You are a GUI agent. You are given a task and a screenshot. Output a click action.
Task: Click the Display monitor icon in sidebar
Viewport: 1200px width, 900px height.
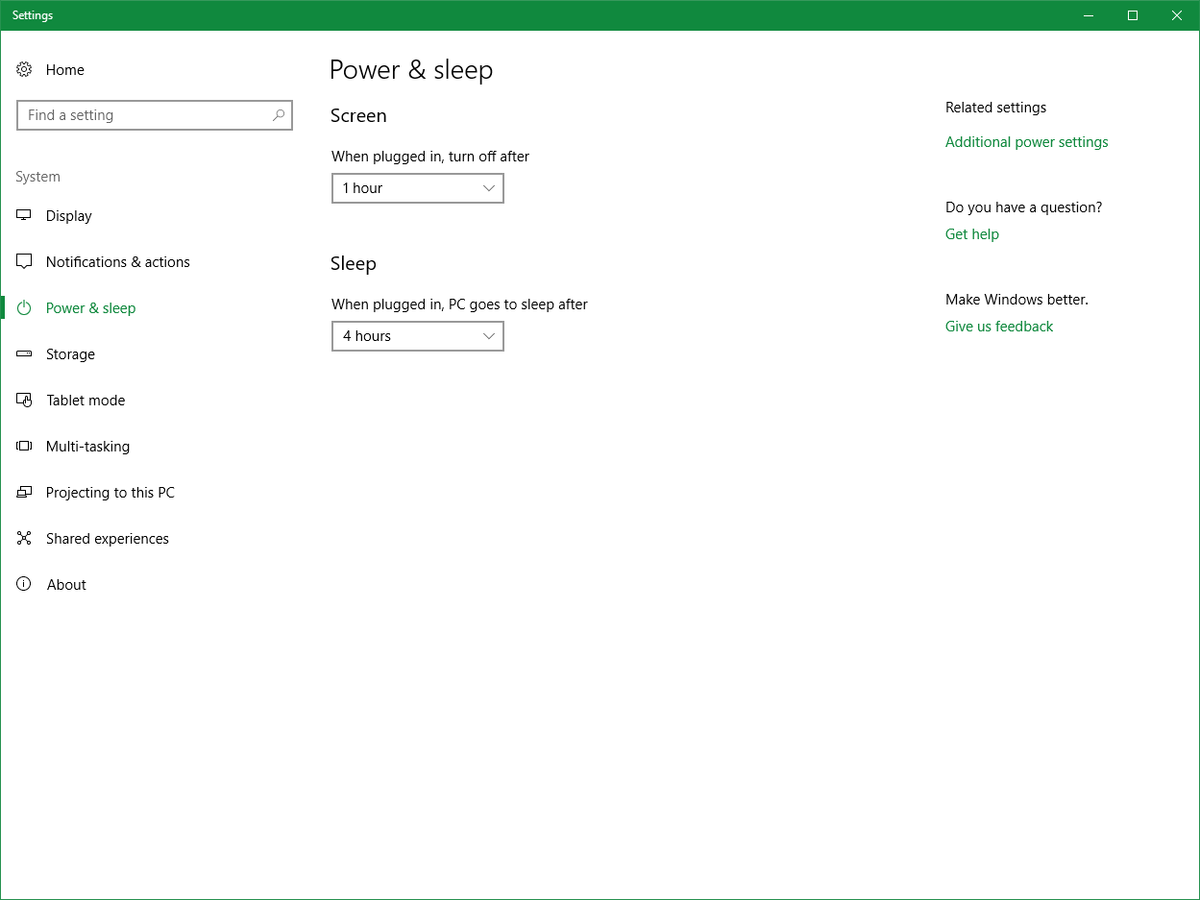tap(24, 215)
